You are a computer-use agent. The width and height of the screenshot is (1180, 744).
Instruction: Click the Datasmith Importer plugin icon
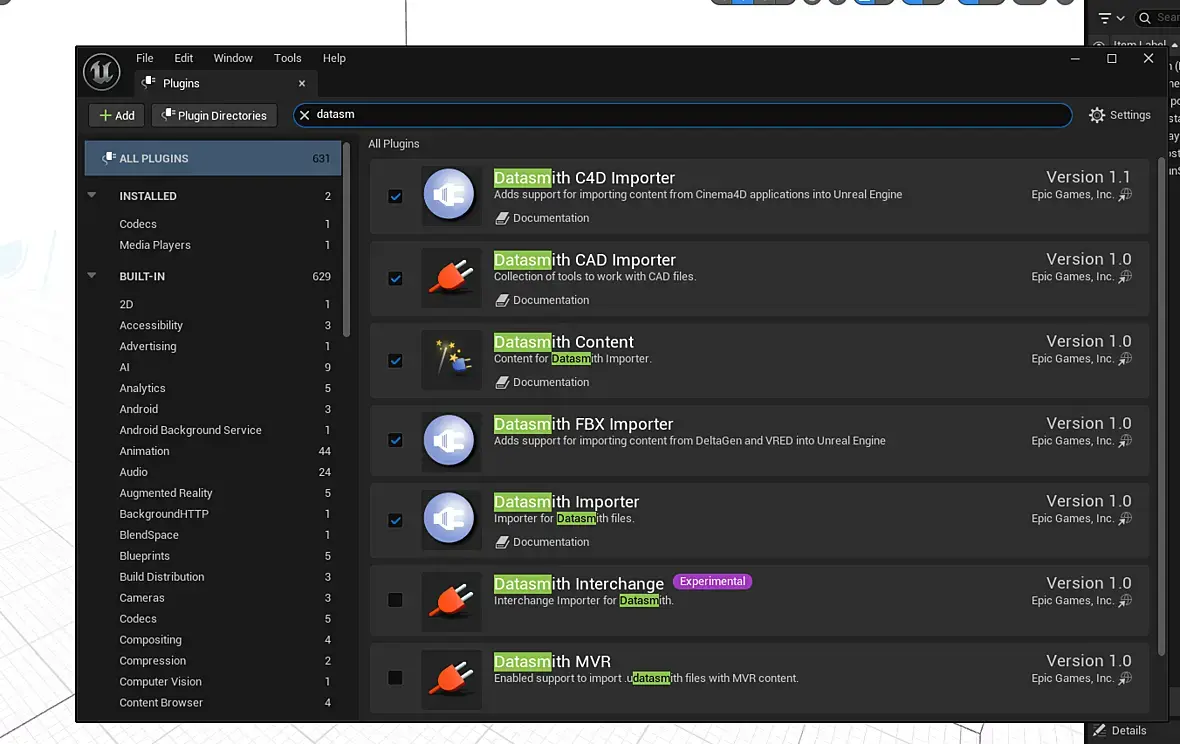tap(450, 518)
